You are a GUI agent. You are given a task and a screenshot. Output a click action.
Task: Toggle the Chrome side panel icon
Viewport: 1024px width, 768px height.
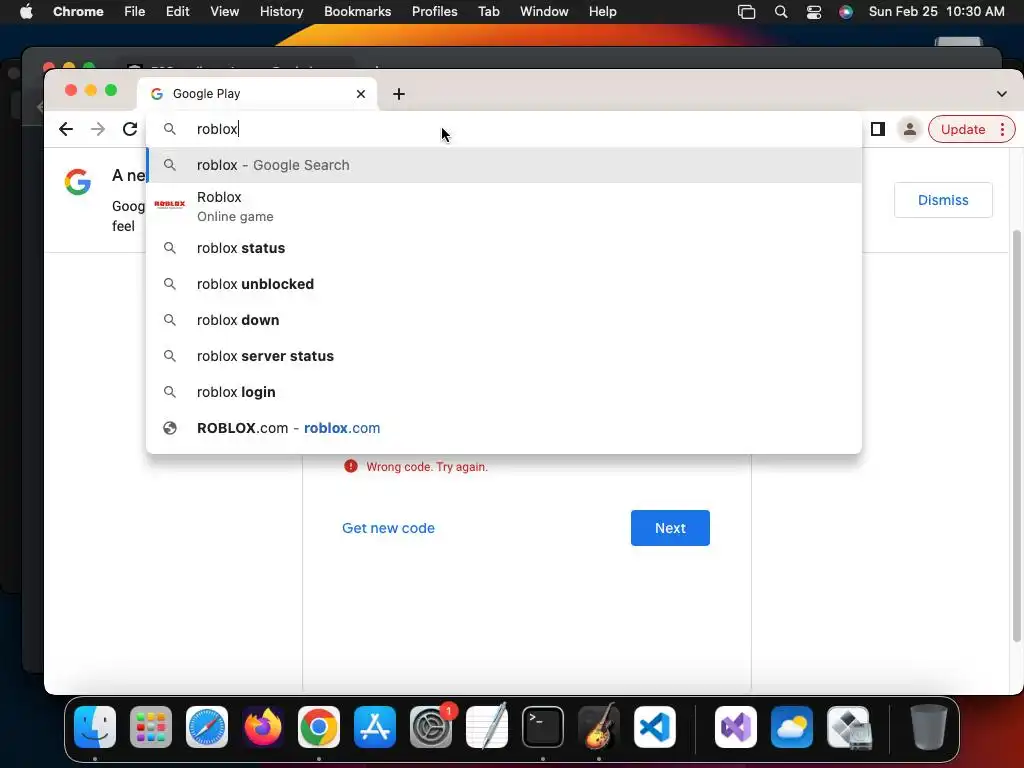878,129
